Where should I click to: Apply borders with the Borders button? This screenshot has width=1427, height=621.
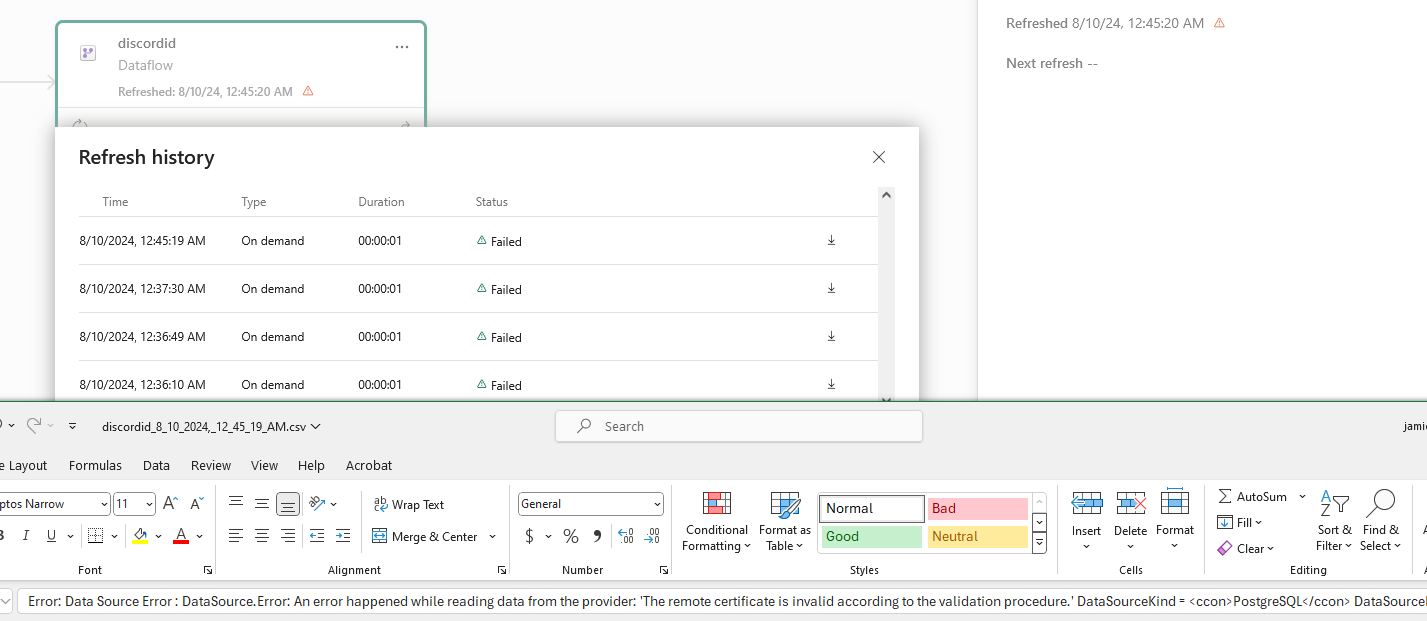click(94, 536)
